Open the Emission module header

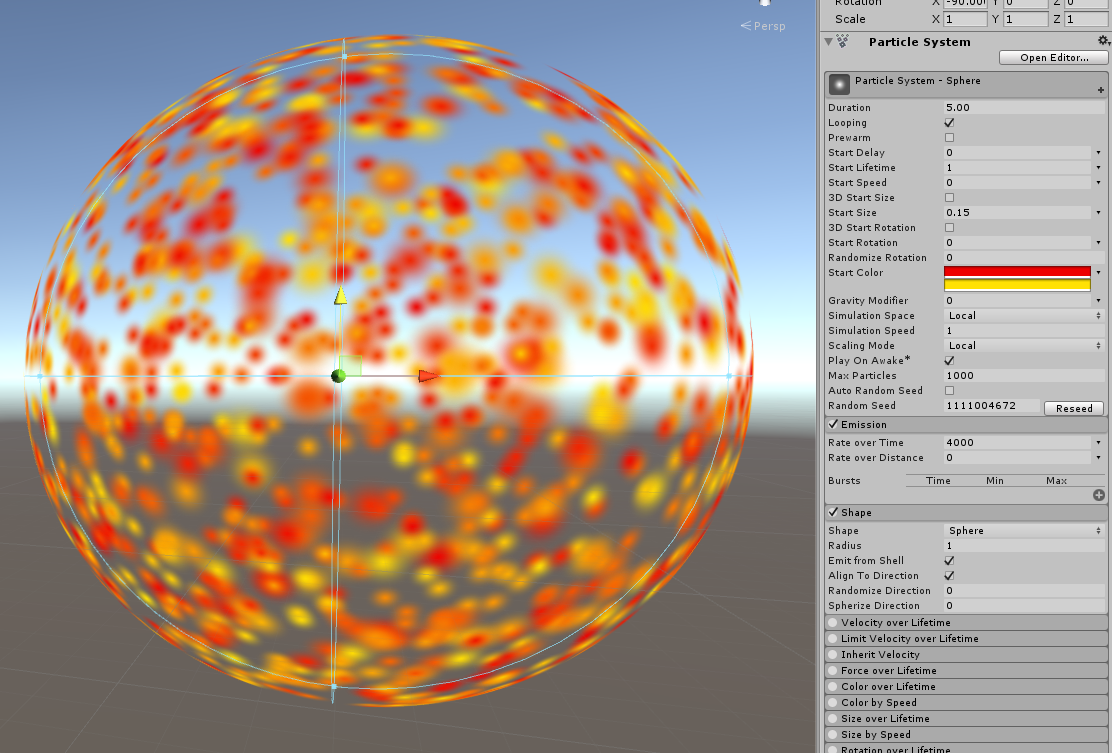click(x=966, y=425)
